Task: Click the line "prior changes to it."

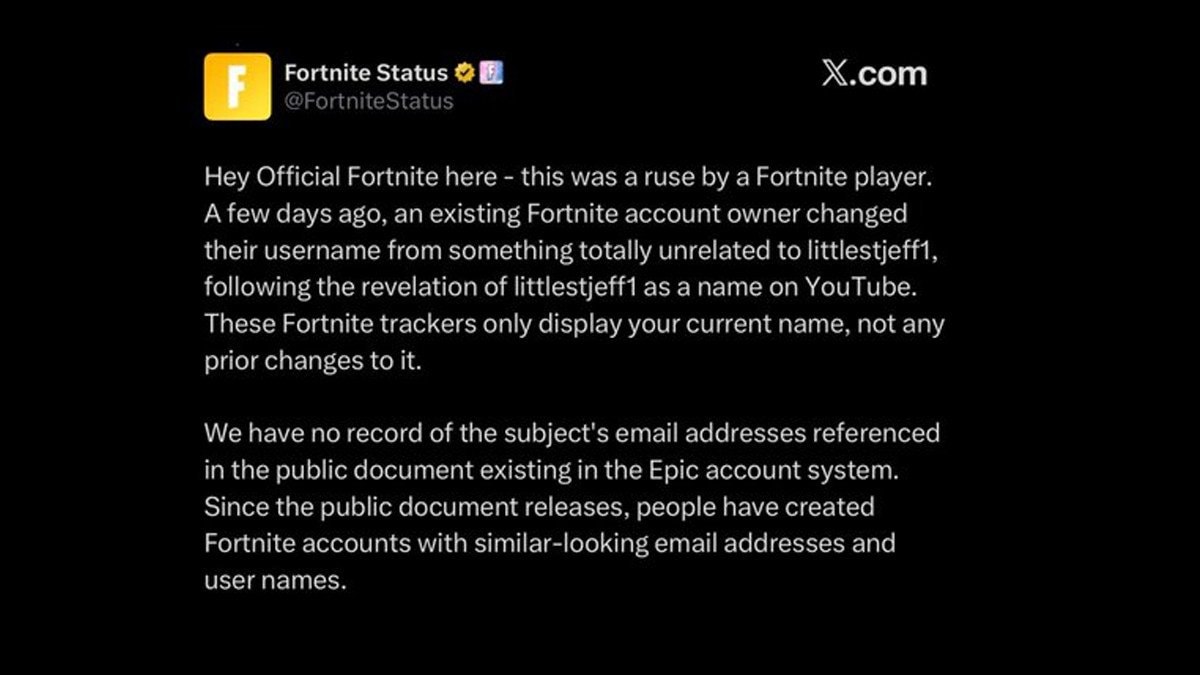Action: (314, 361)
